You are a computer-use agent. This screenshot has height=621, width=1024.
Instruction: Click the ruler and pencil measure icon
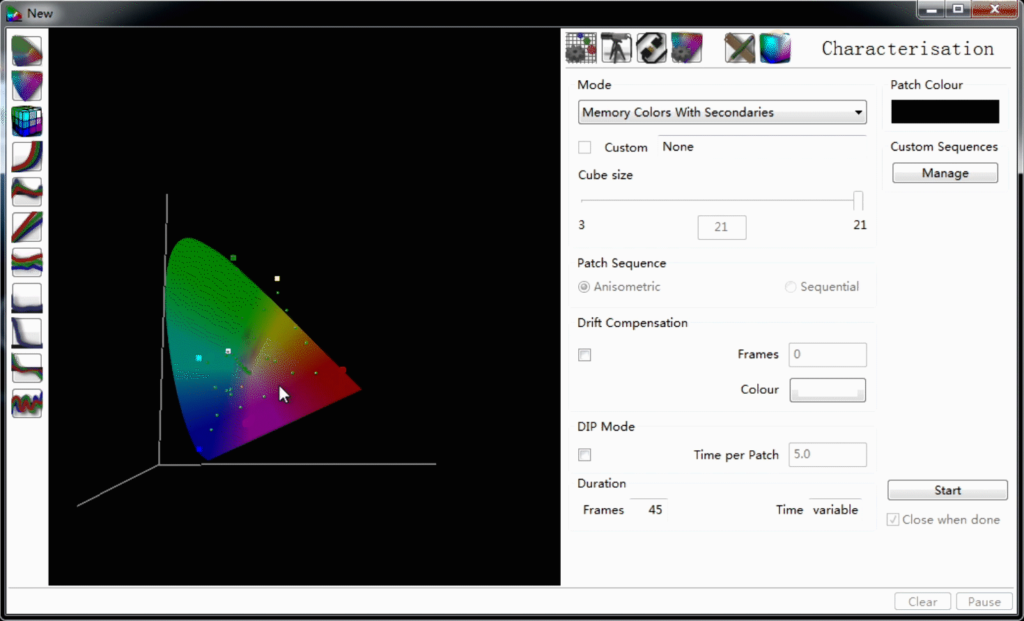740,48
